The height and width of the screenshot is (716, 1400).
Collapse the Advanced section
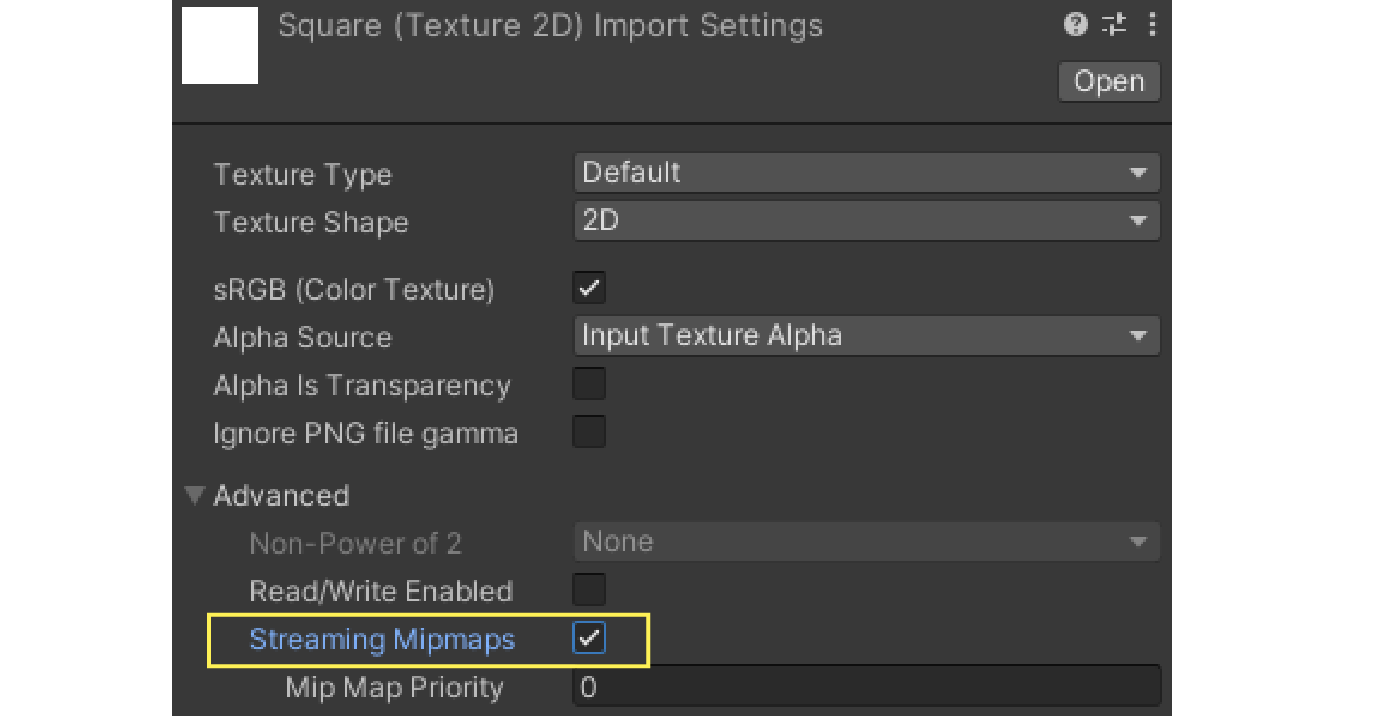(194, 494)
